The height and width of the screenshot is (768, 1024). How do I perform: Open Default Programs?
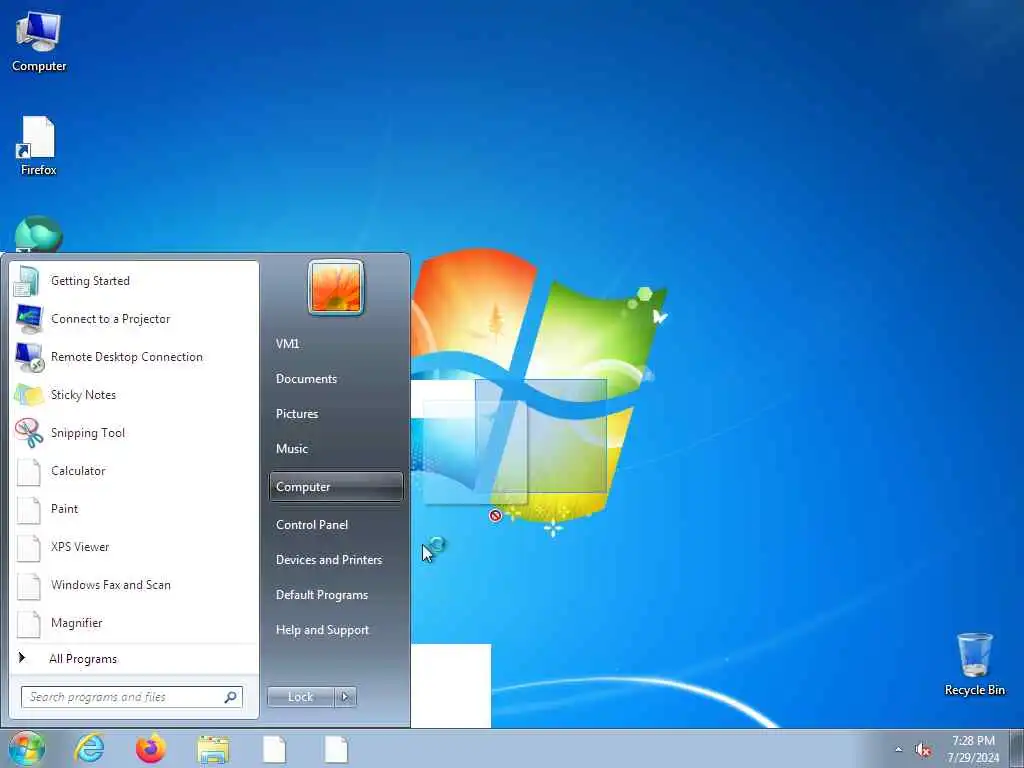click(x=321, y=595)
